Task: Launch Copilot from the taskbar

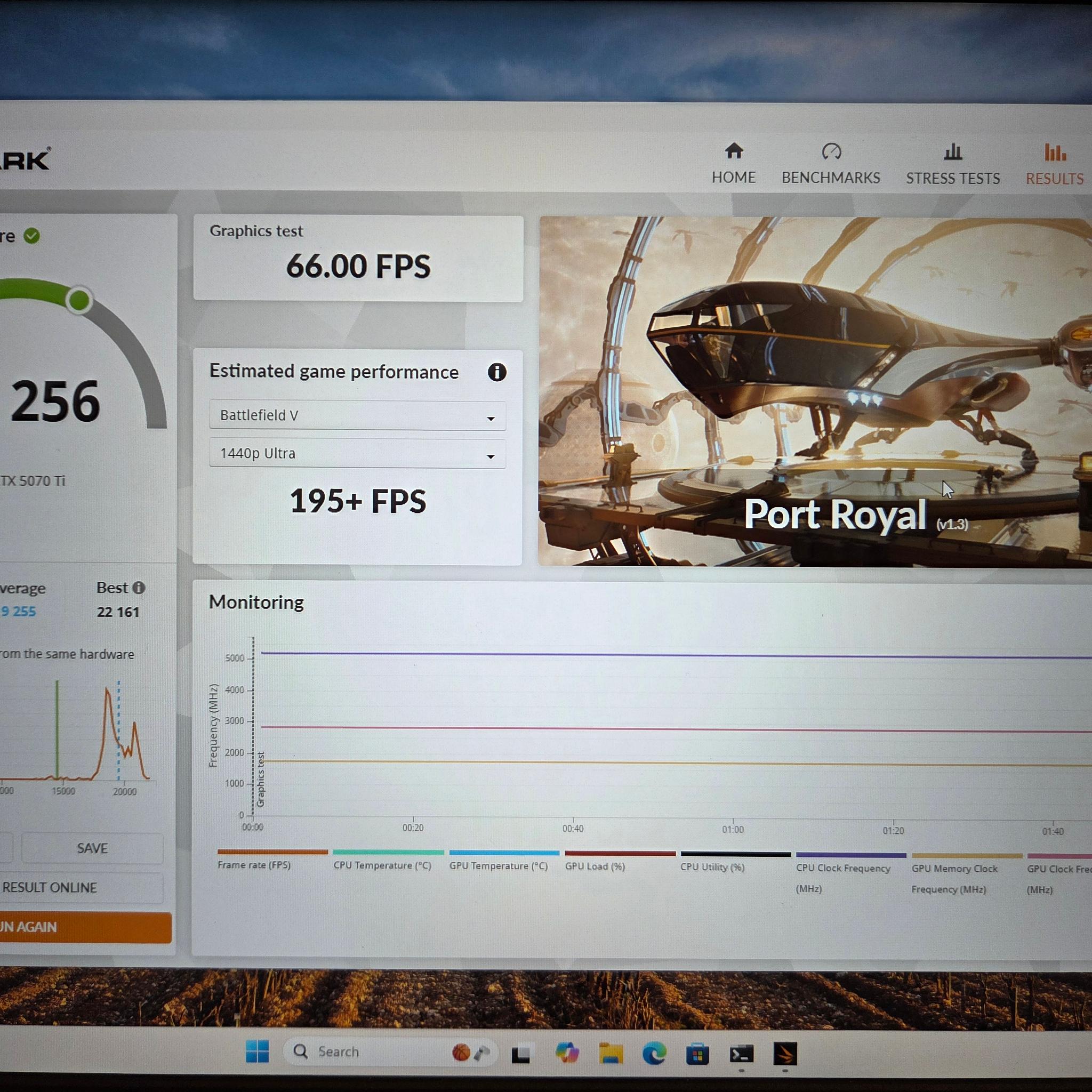Action: [x=567, y=1054]
